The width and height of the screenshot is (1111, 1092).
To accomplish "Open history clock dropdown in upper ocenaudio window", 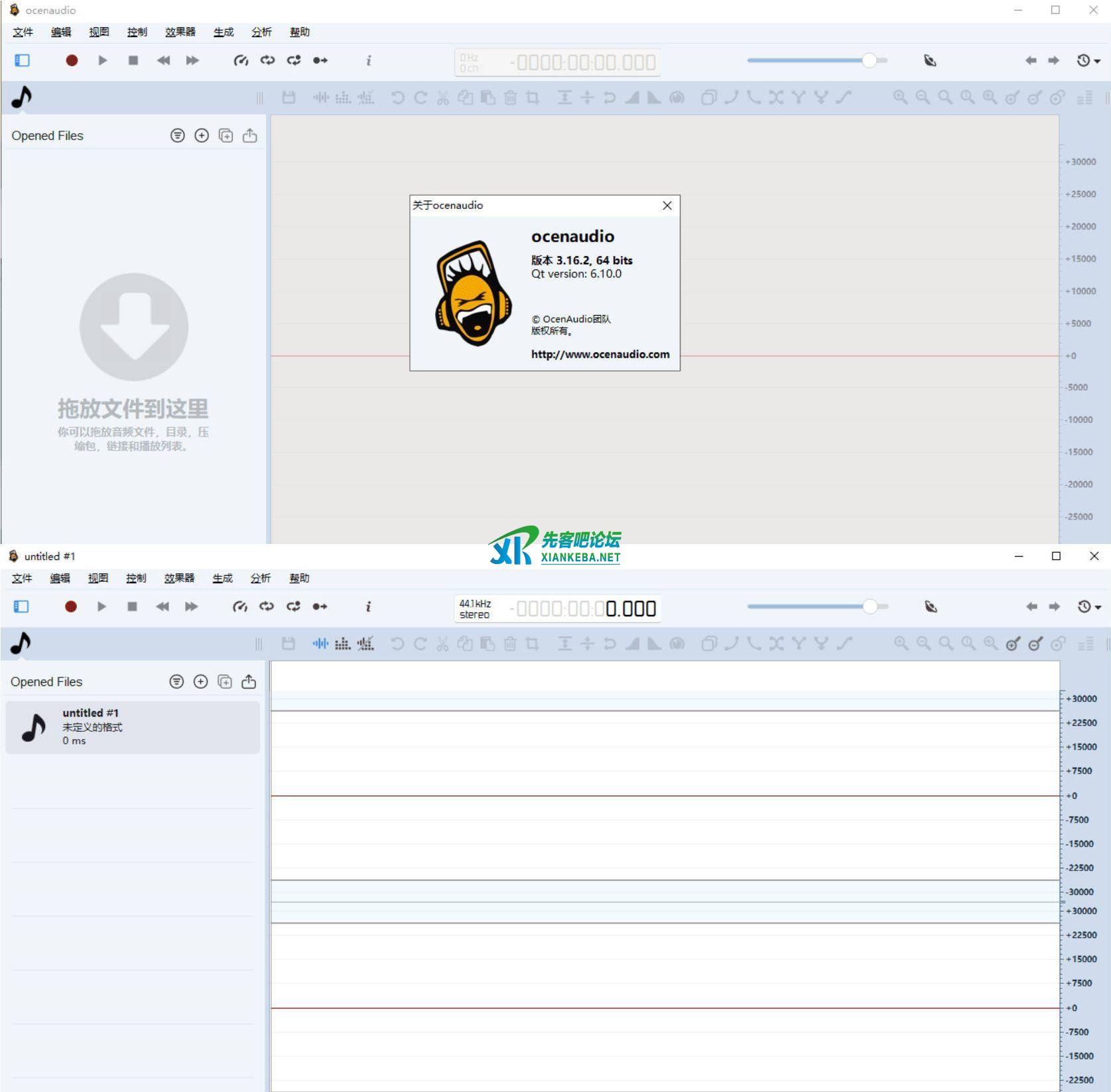I will coord(1088,60).
